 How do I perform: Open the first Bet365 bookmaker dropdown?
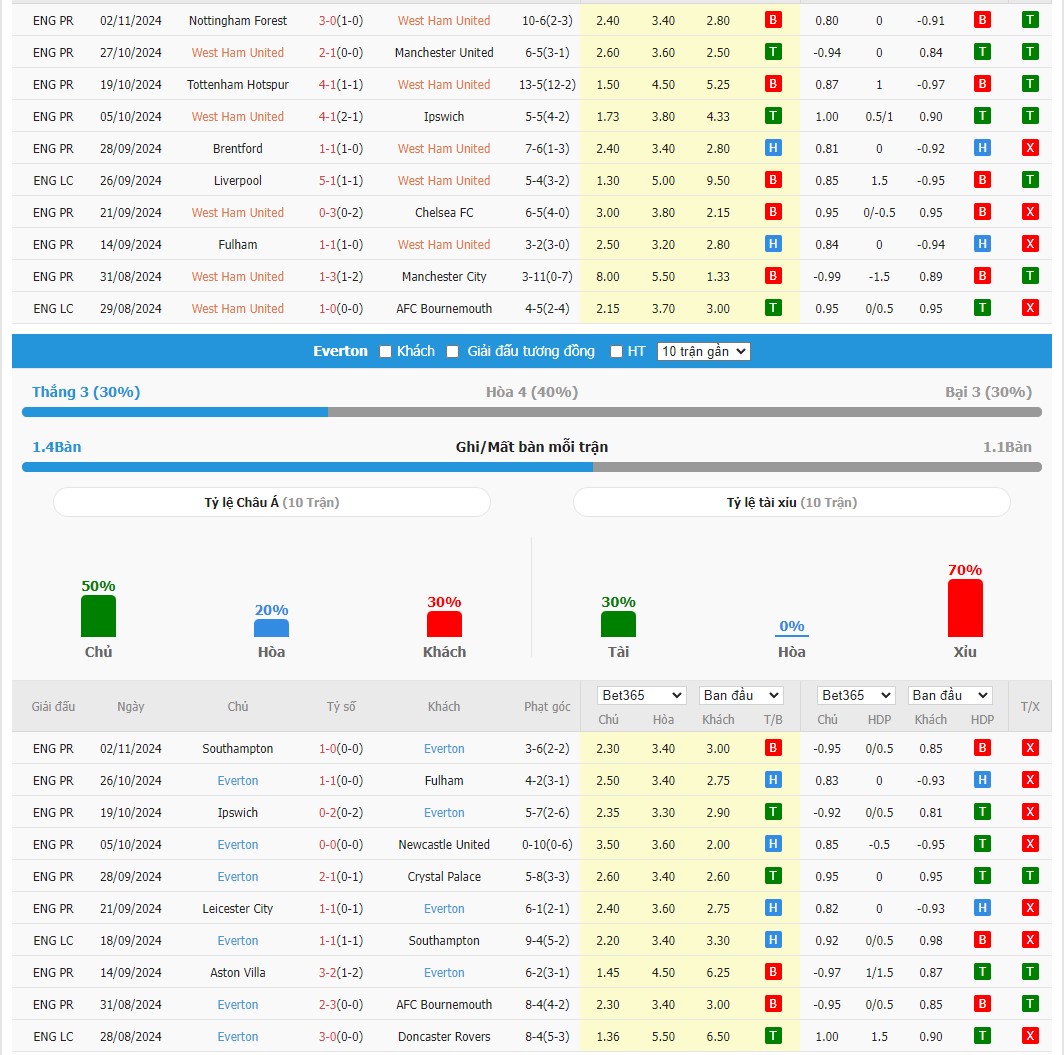(642, 695)
